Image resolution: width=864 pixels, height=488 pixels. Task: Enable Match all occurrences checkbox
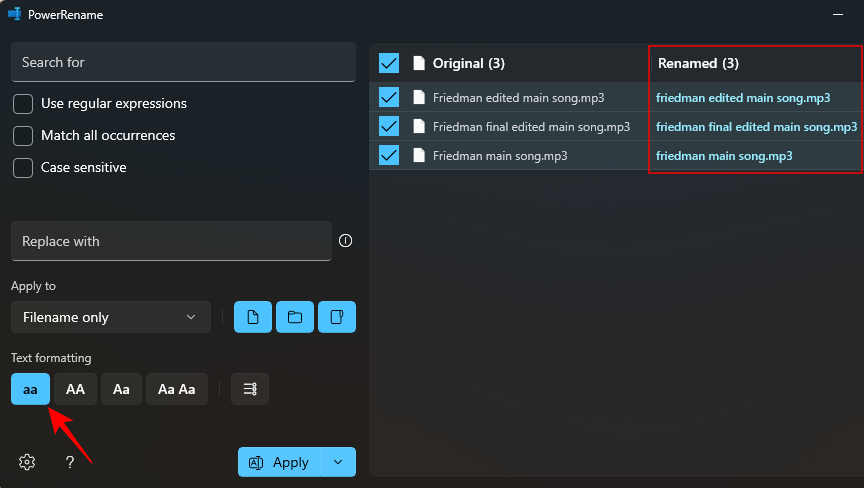(23, 135)
